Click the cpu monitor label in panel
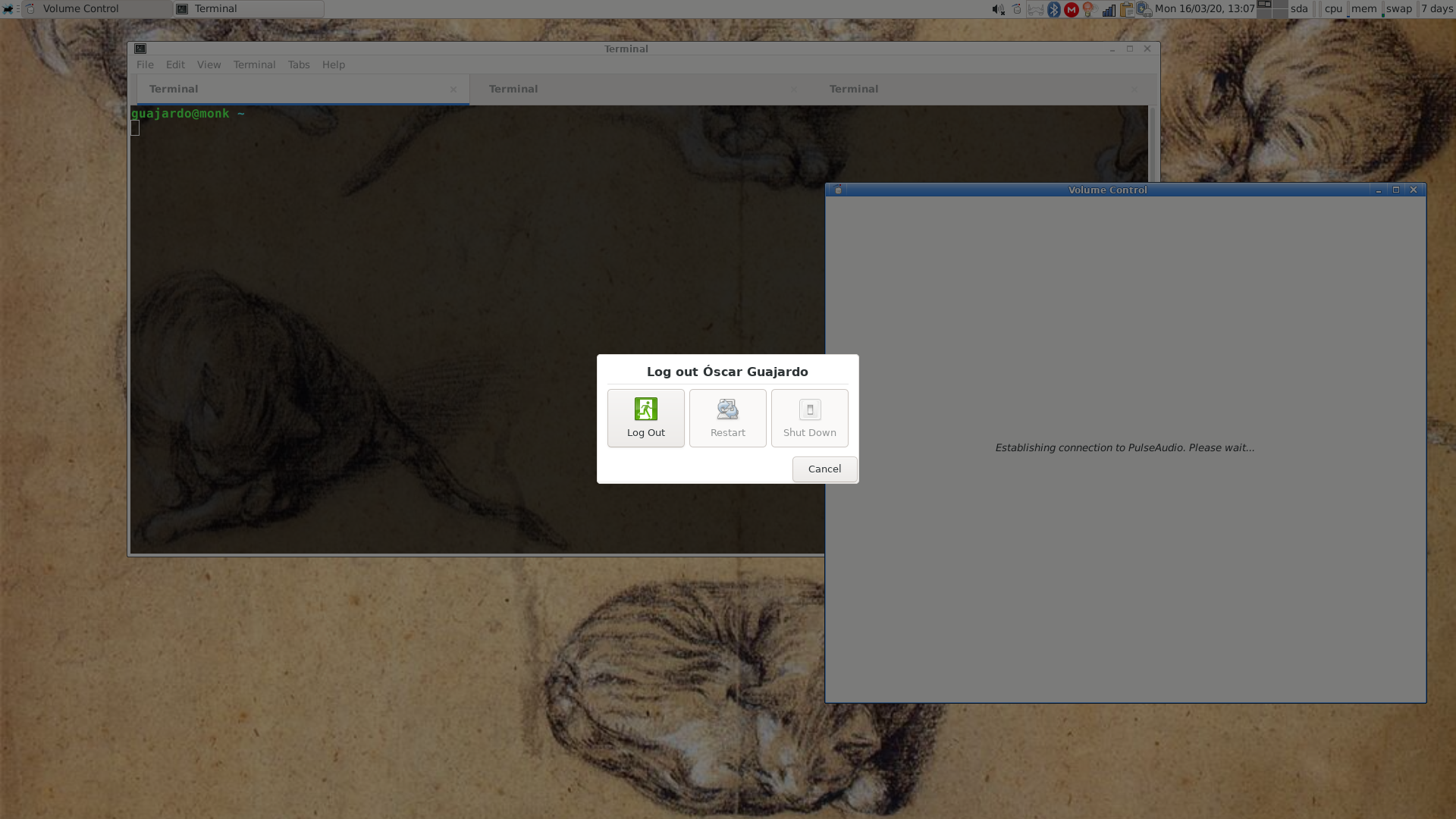Screen dimensions: 1456x819 tap(1333, 9)
